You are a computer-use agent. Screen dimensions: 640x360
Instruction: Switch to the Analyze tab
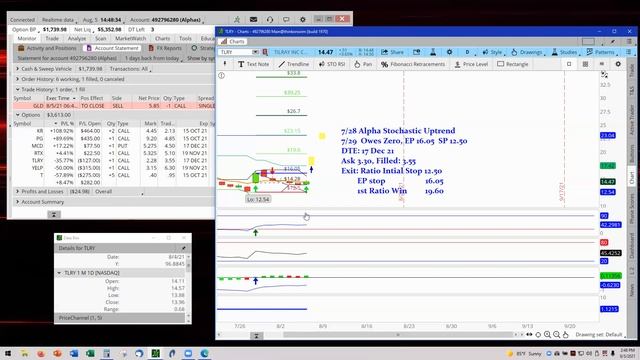pos(77,38)
